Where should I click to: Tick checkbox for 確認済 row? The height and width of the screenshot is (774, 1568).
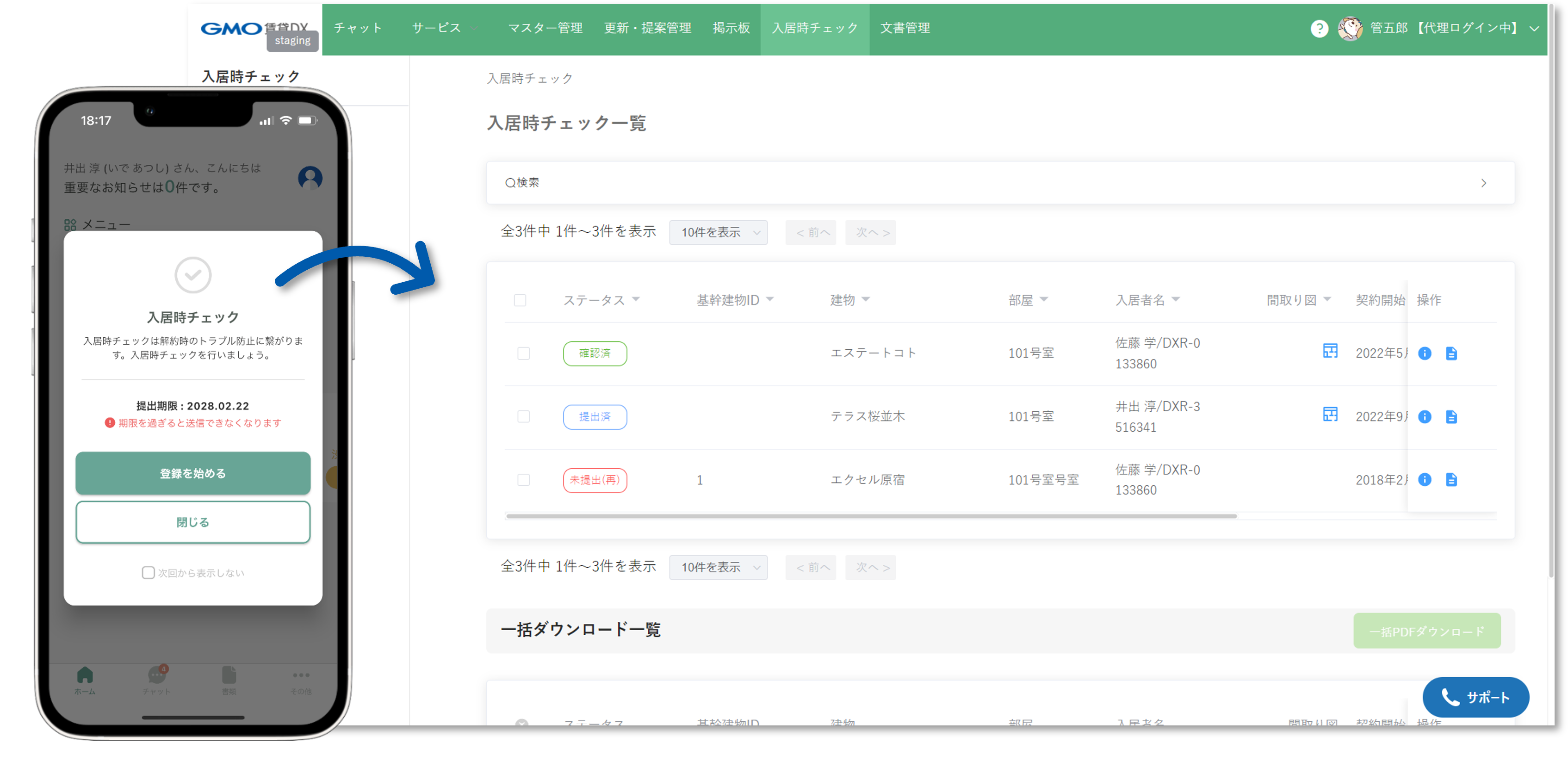(523, 353)
